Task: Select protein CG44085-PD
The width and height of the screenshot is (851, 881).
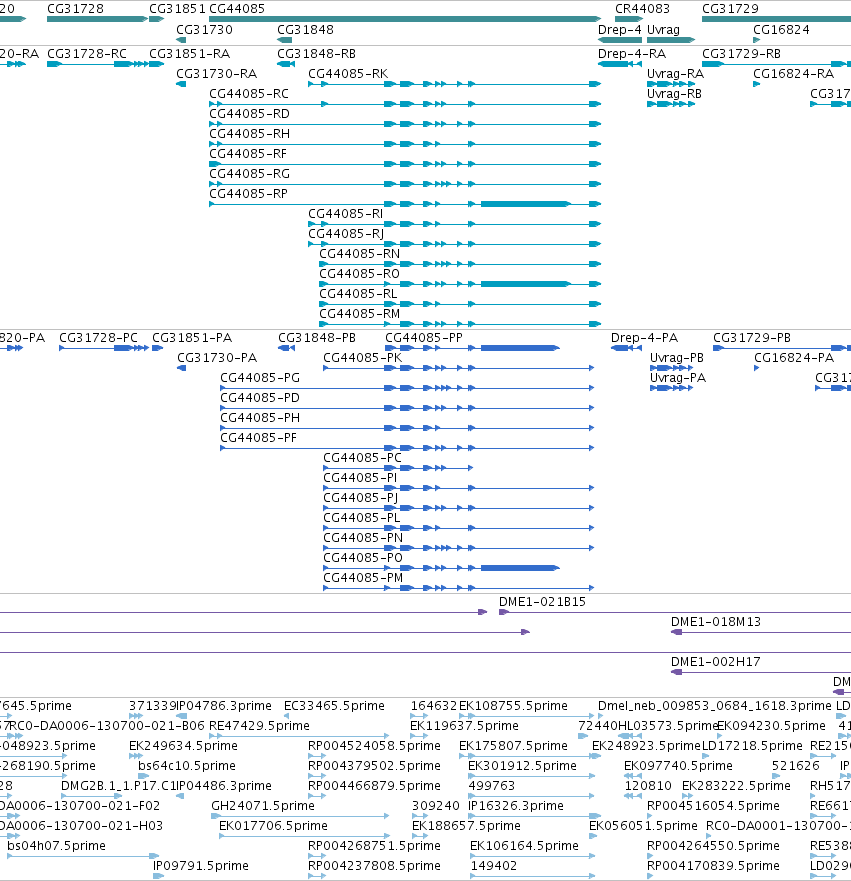Action: 260,398
